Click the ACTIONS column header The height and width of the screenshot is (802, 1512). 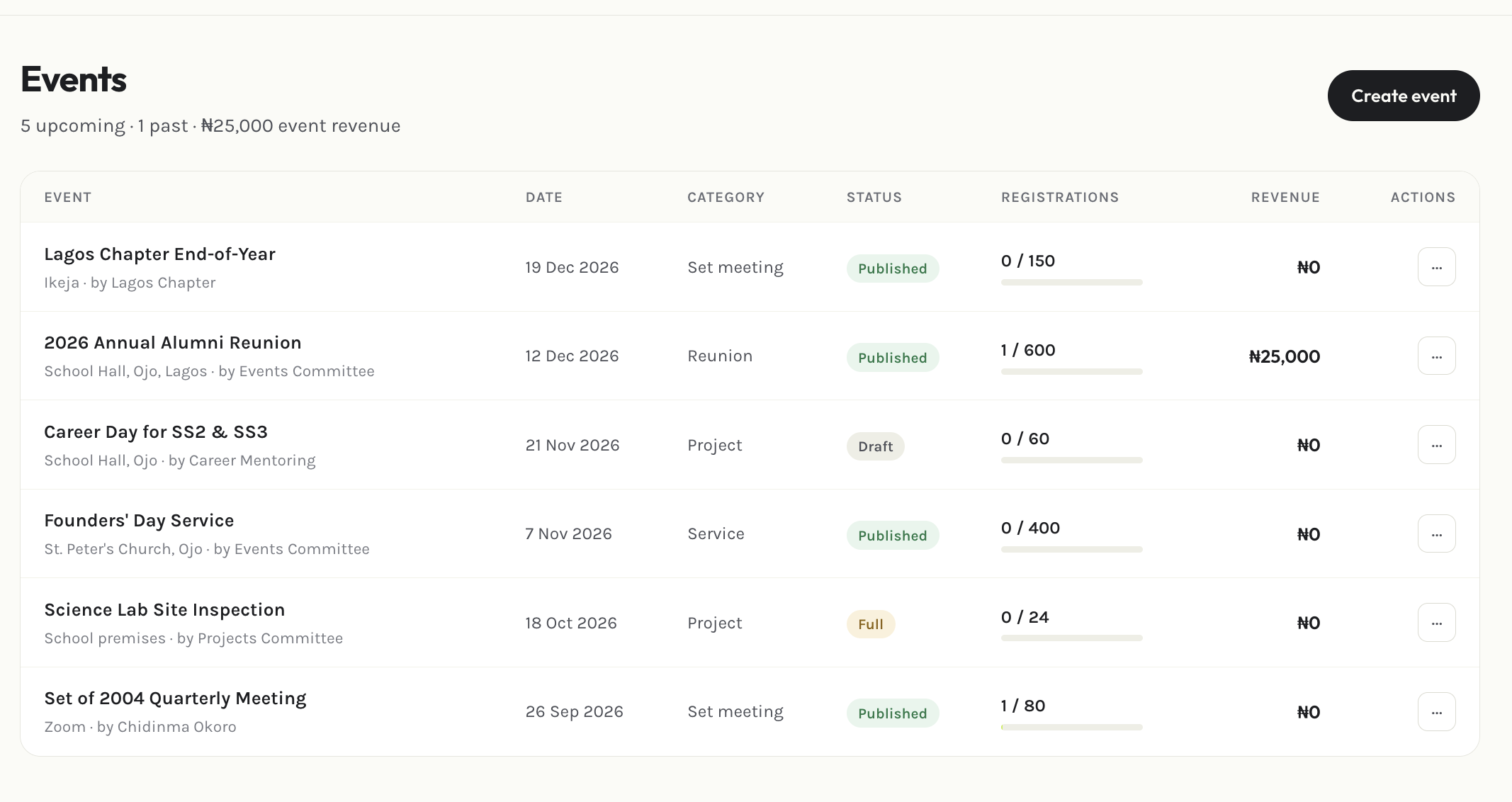[1423, 198]
